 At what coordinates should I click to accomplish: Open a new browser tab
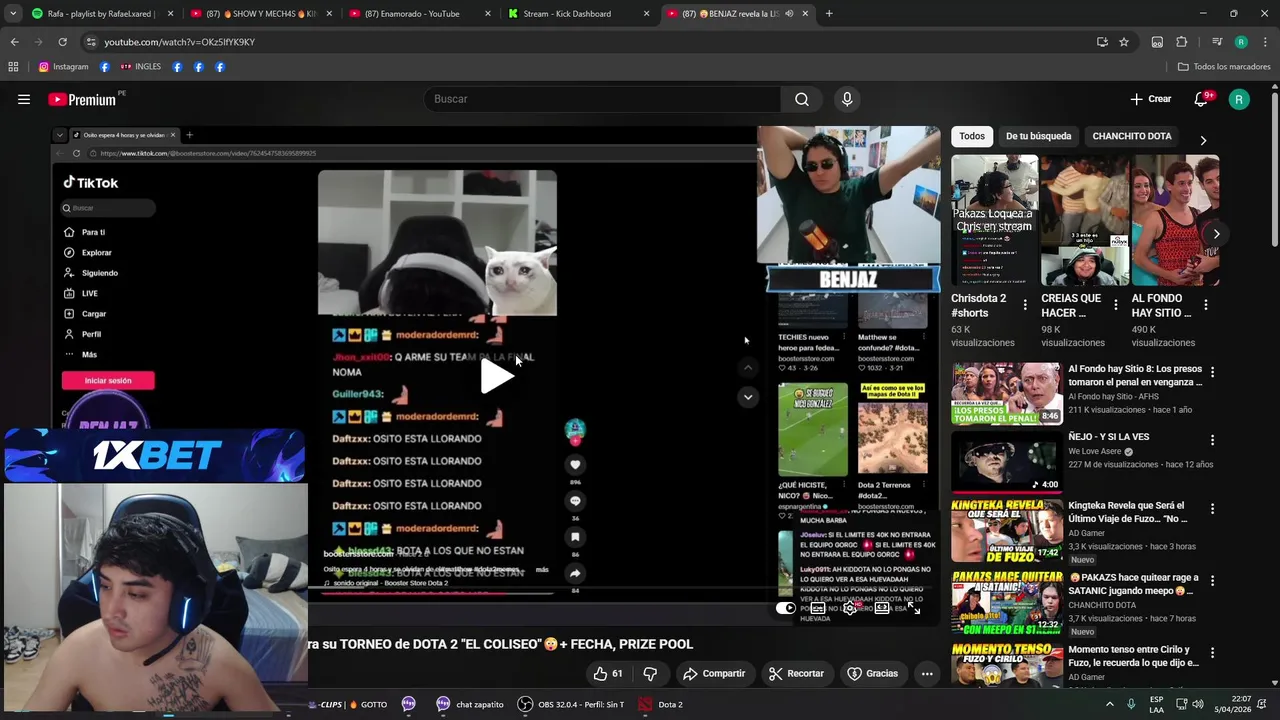click(x=829, y=14)
